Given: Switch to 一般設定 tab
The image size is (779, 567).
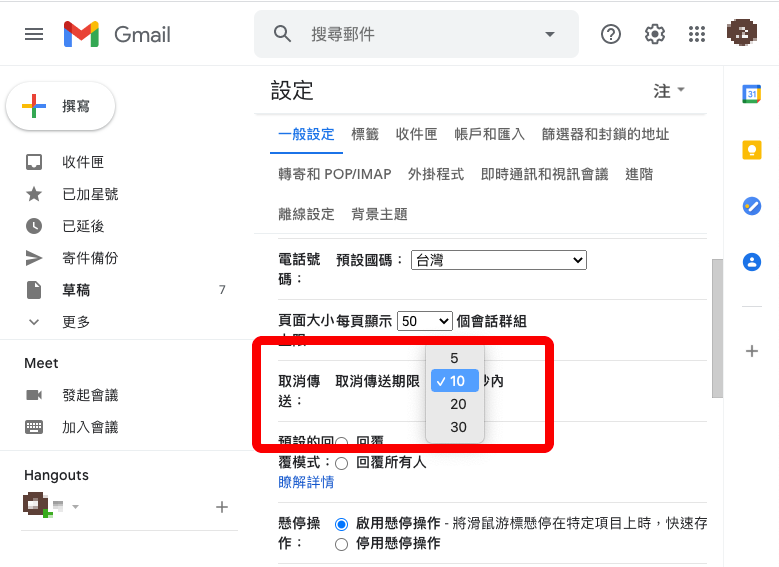Looking at the screenshot, I should [306, 134].
